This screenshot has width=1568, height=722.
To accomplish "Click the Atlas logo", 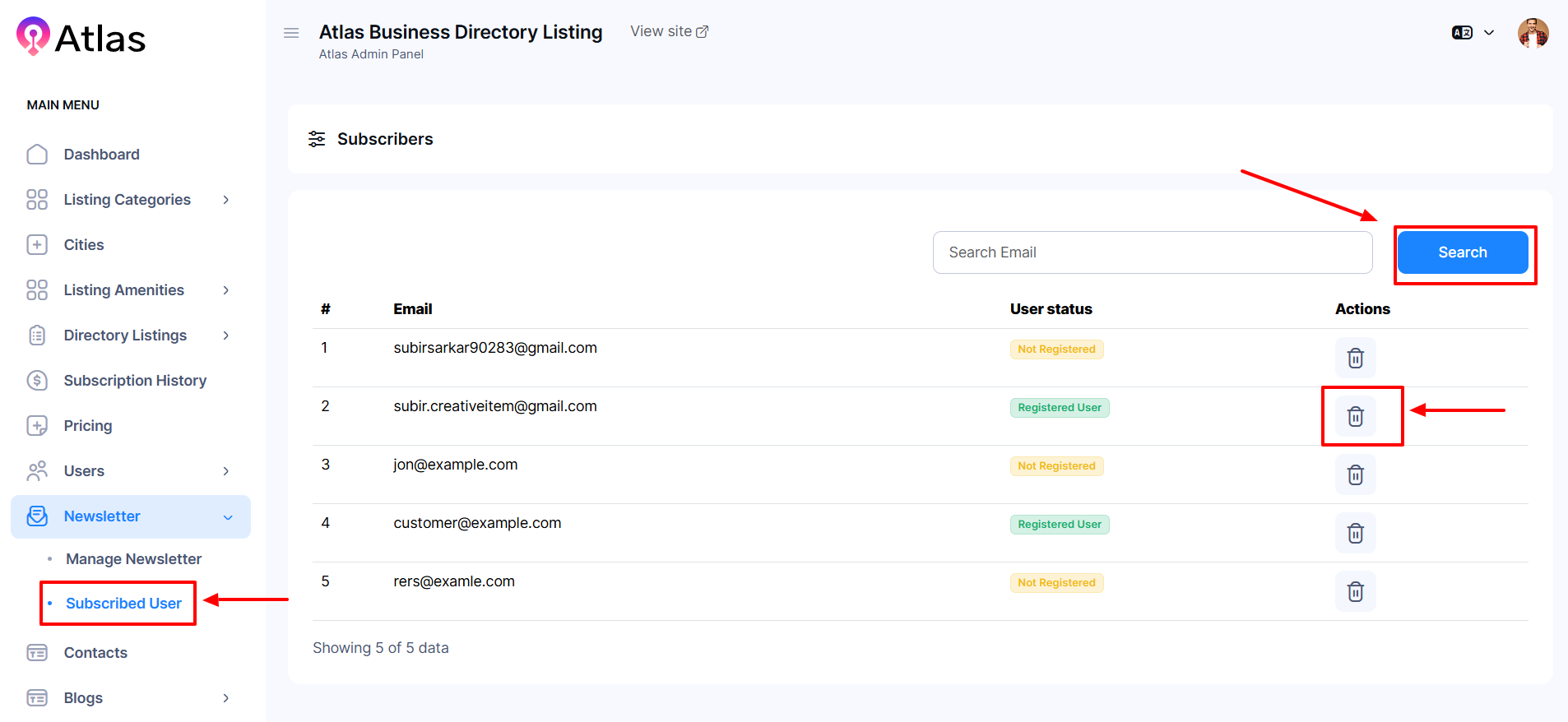I will pos(81,38).
